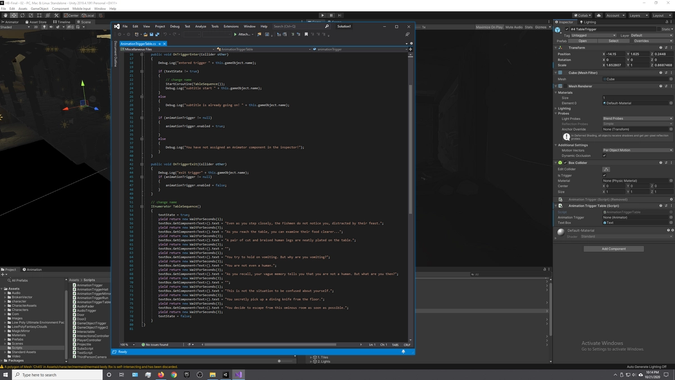
Task: Switch to the Animation tab in Unity
Action: (x=32, y=270)
